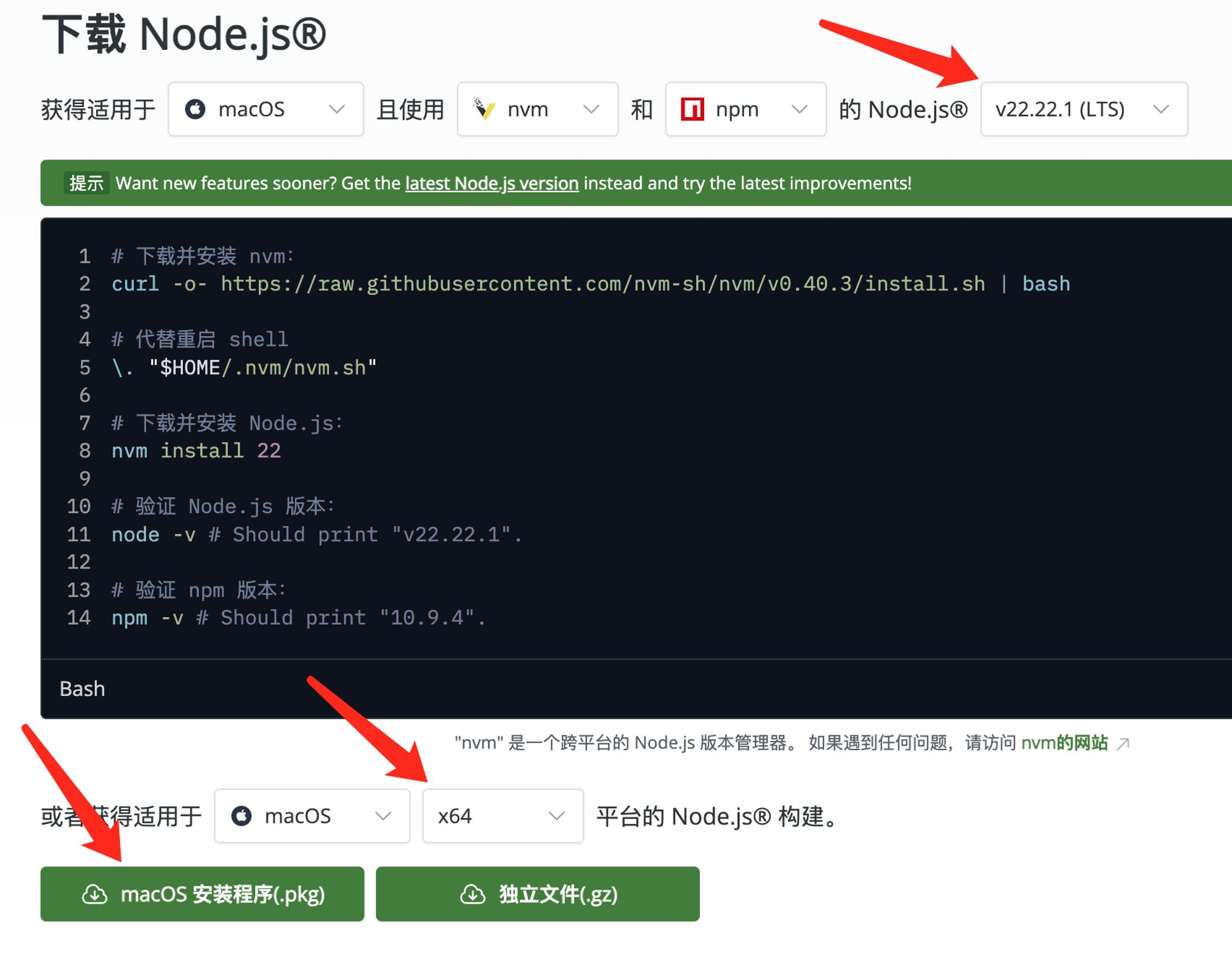Viewport: 1232px width, 954px height.
Task: Click the red npm logo icon
Action: [x=692, y=109]
